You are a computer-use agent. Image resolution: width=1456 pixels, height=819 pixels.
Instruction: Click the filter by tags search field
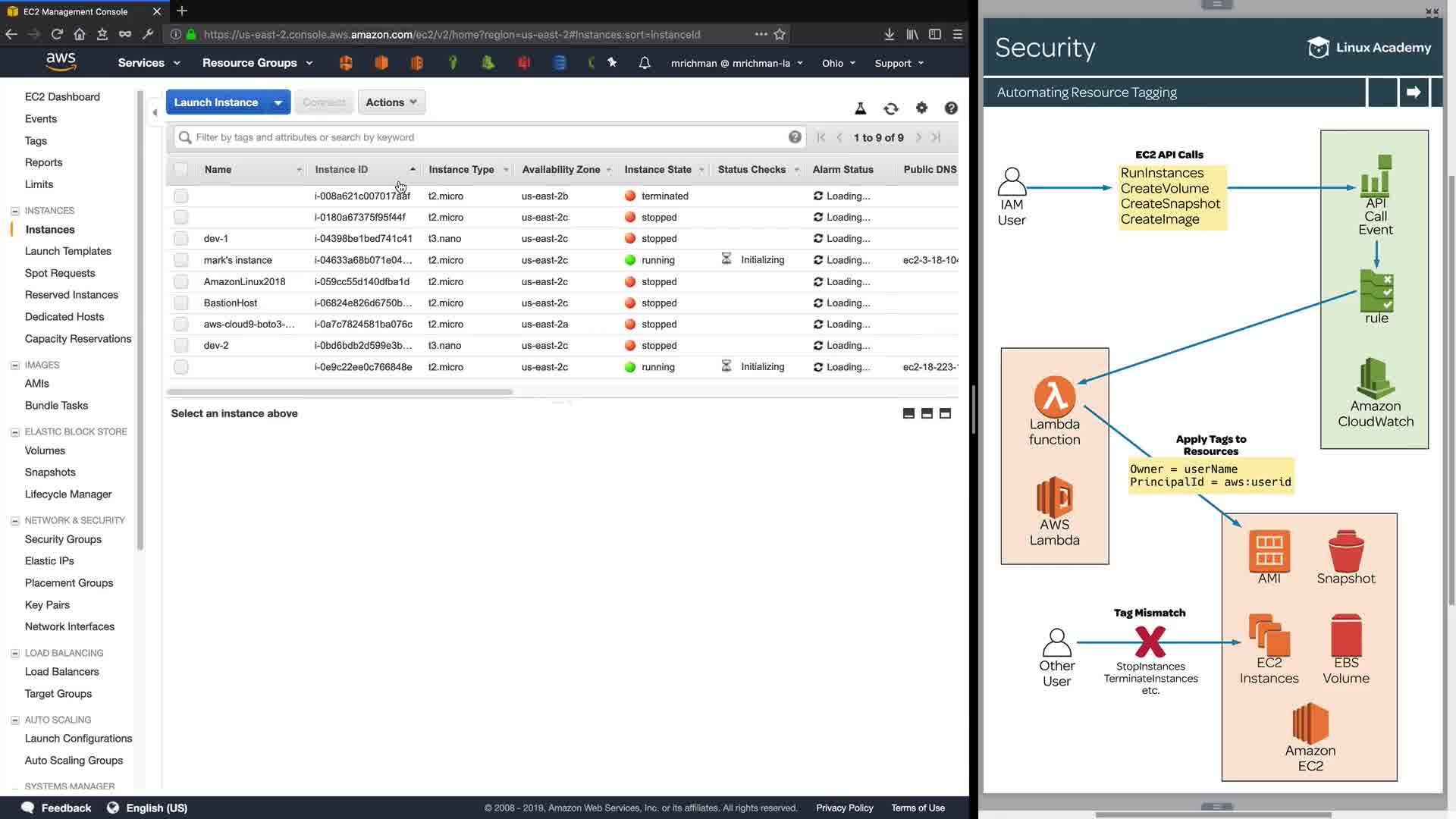tap(485, 137)
